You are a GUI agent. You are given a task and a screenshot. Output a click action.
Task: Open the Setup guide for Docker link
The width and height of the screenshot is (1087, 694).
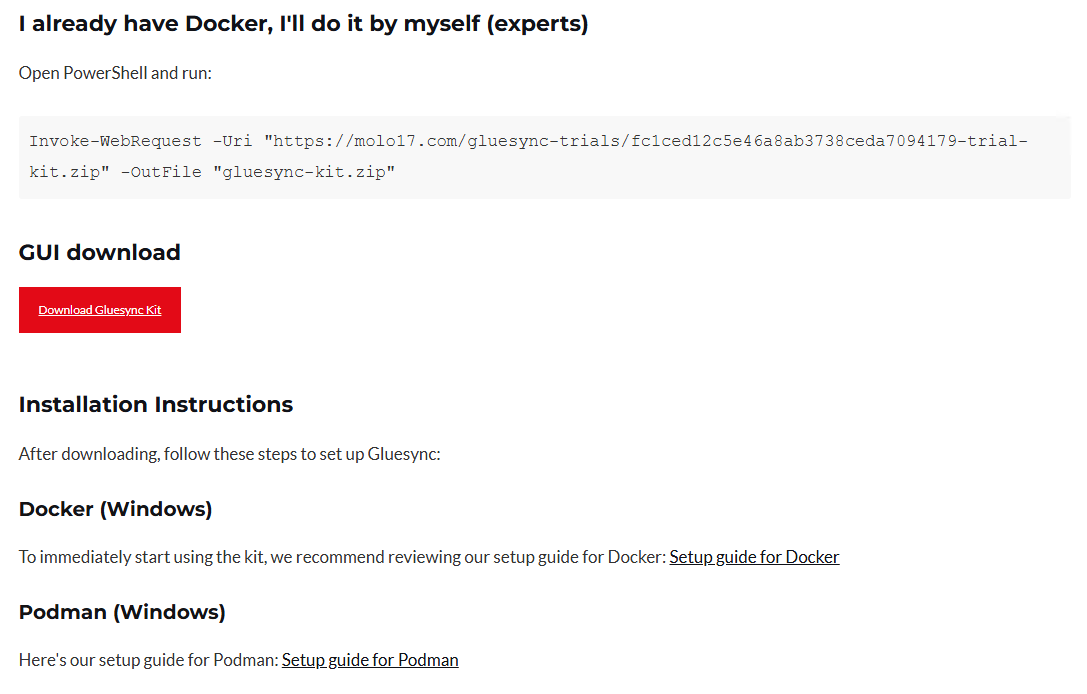click(x=754, y=557)
